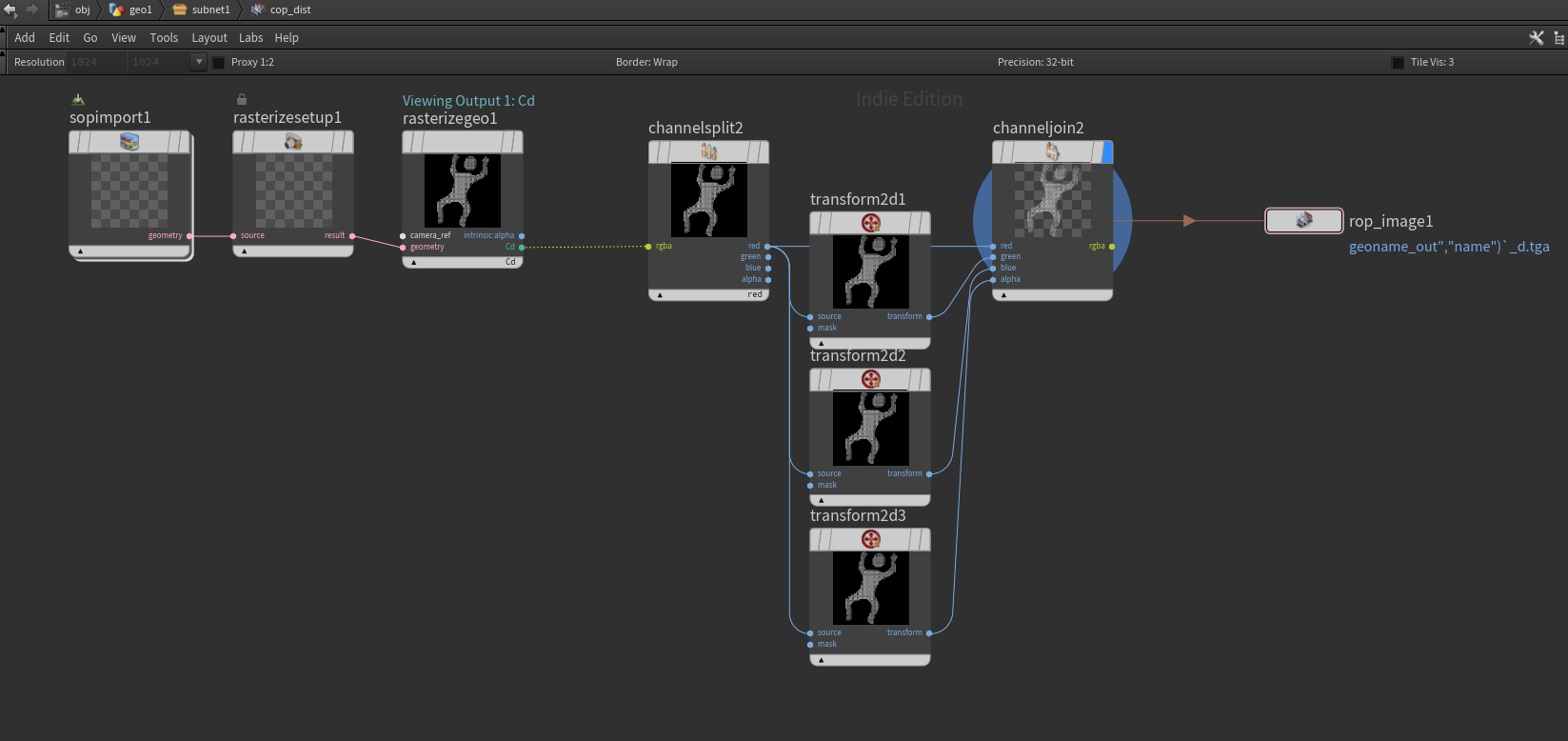Open the Add menu

click(25, 38)
